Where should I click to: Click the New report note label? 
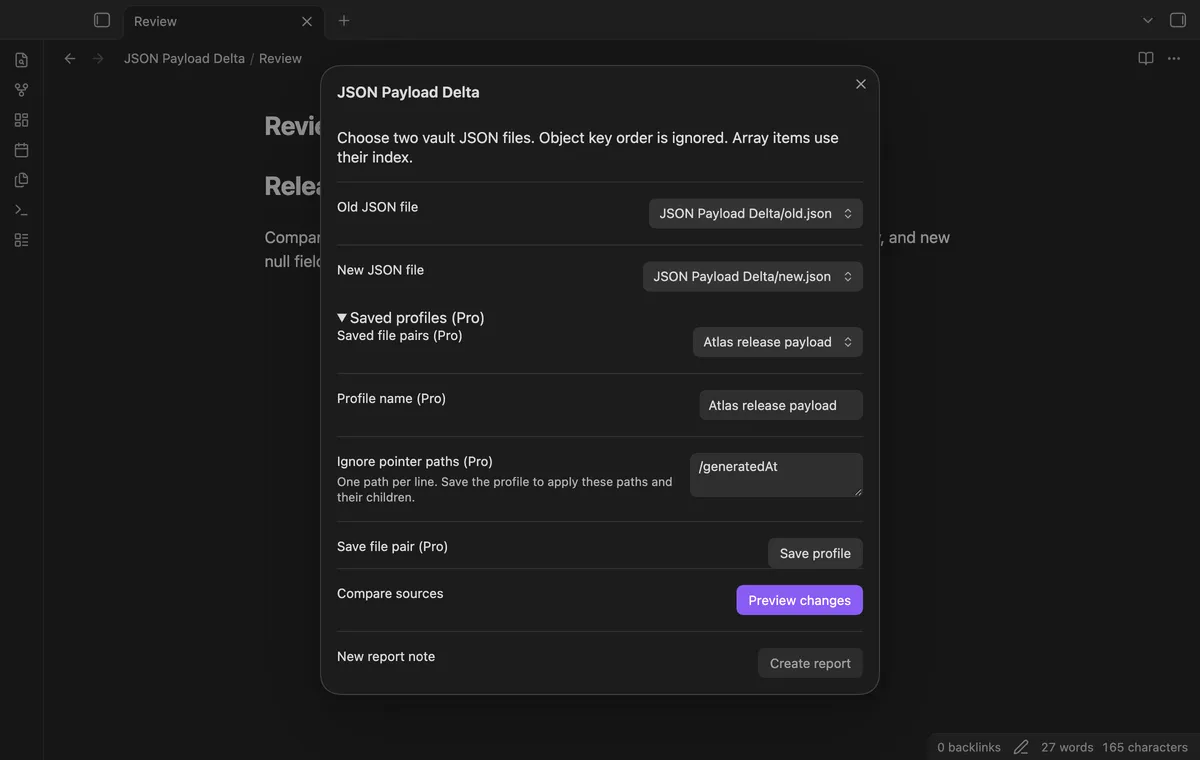click(x=386, y=656)
